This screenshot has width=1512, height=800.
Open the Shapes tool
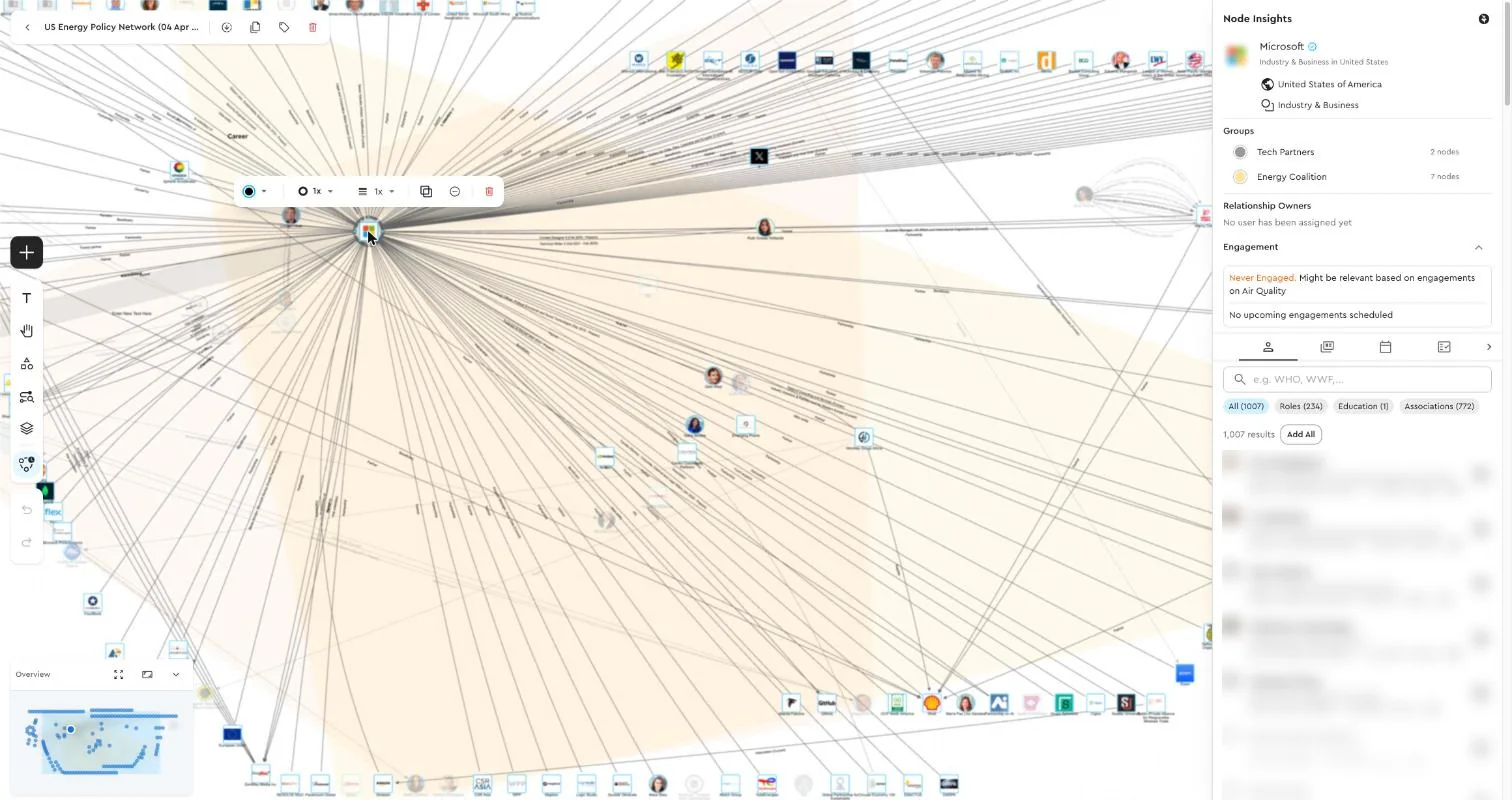point(27,364)
